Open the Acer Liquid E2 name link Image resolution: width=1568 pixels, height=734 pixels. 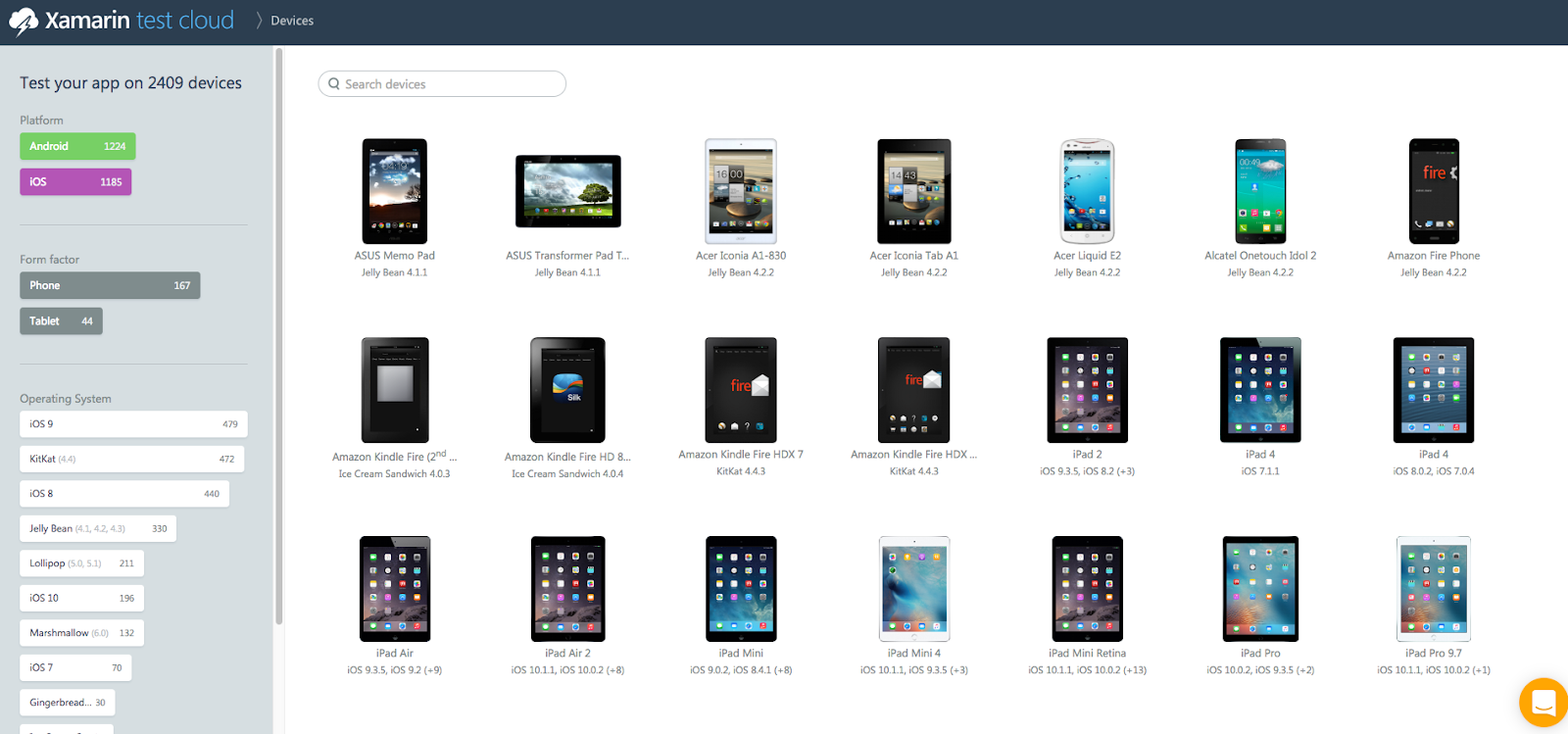click(x=1088, y=256)
